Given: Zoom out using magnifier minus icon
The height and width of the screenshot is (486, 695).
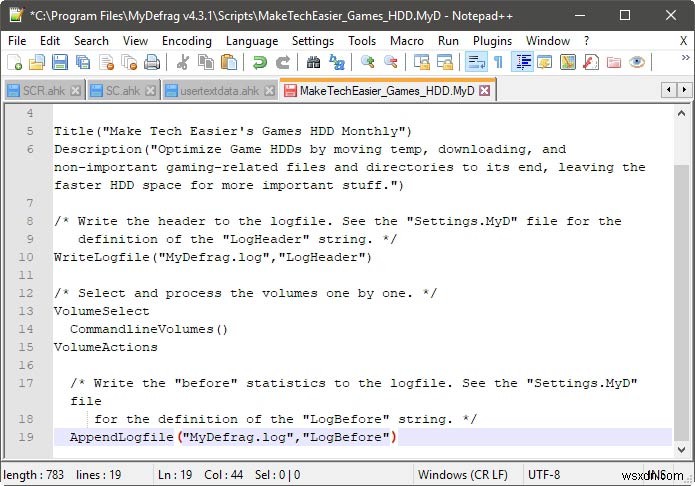Looking at the screenshot, I should point(390,62).
